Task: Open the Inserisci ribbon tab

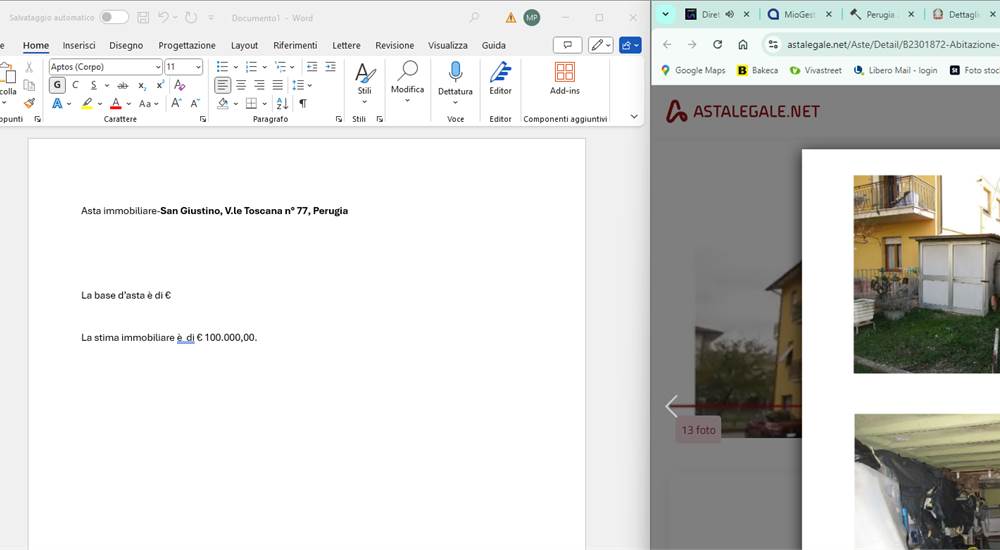Action: [x=79, y=45]
